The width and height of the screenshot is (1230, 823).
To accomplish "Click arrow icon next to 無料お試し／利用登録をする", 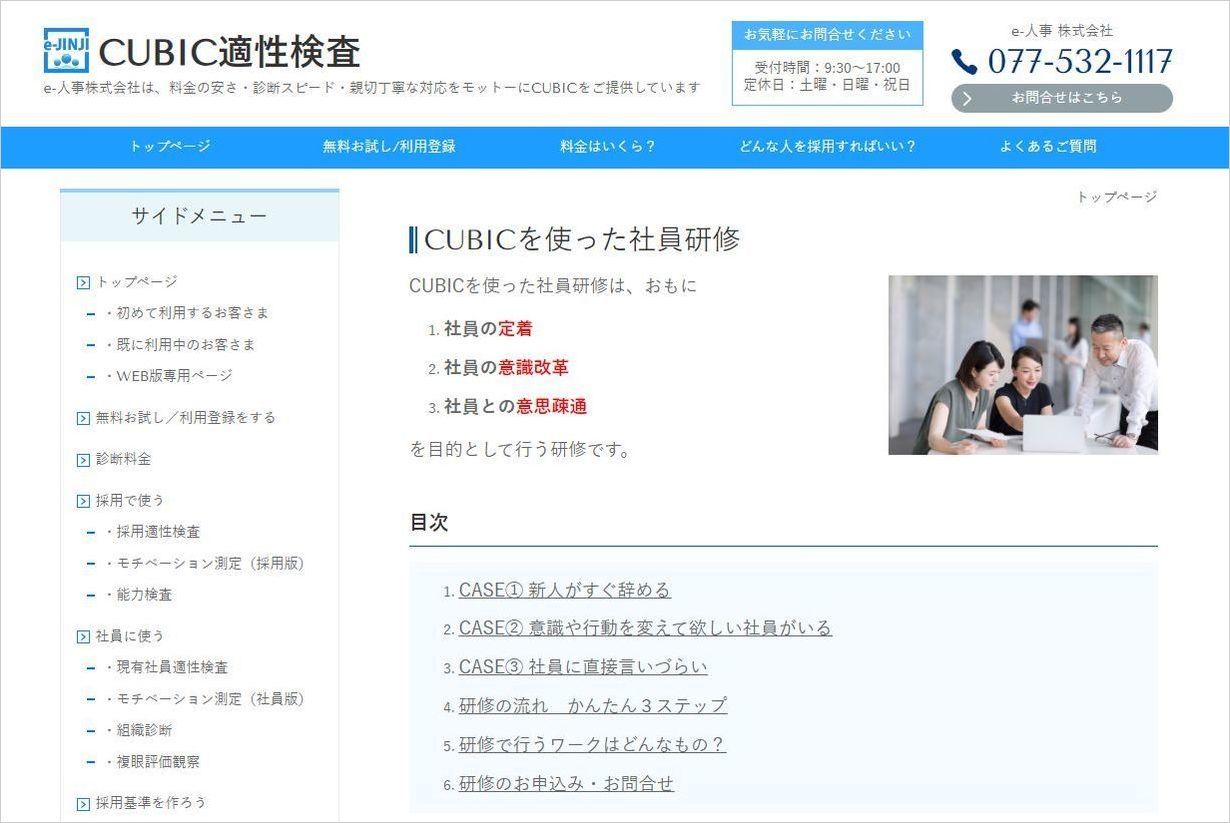I will 83,418.
